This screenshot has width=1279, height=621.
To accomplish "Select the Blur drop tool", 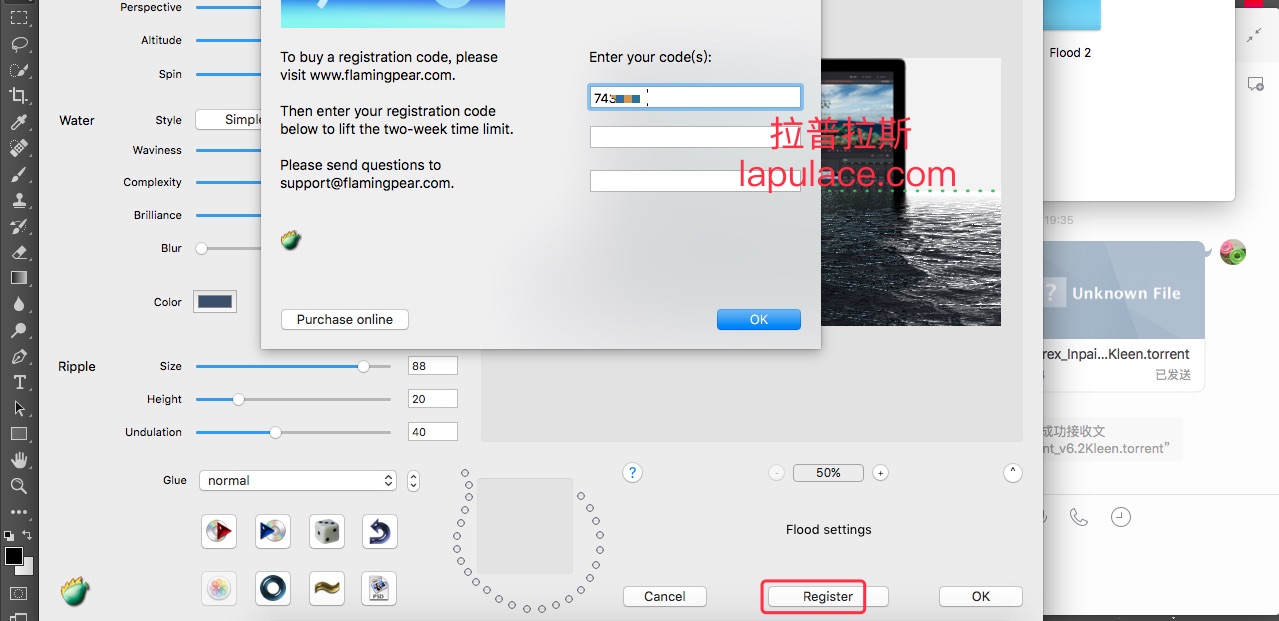I will coord(19,304).
